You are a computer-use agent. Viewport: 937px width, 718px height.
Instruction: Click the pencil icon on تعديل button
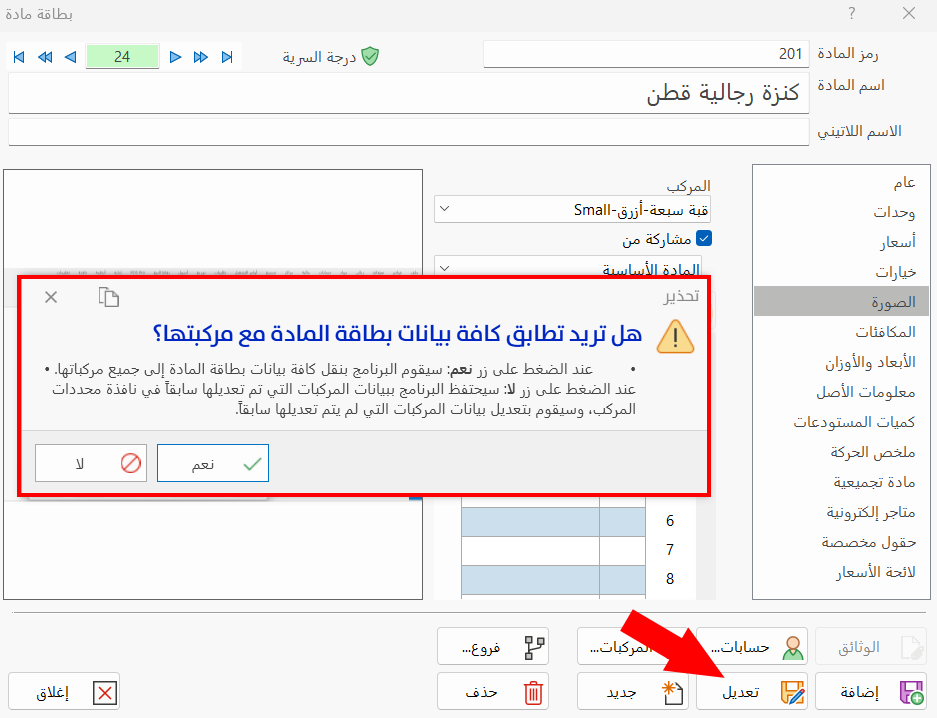pyautogui.click(x=793, y=693)
